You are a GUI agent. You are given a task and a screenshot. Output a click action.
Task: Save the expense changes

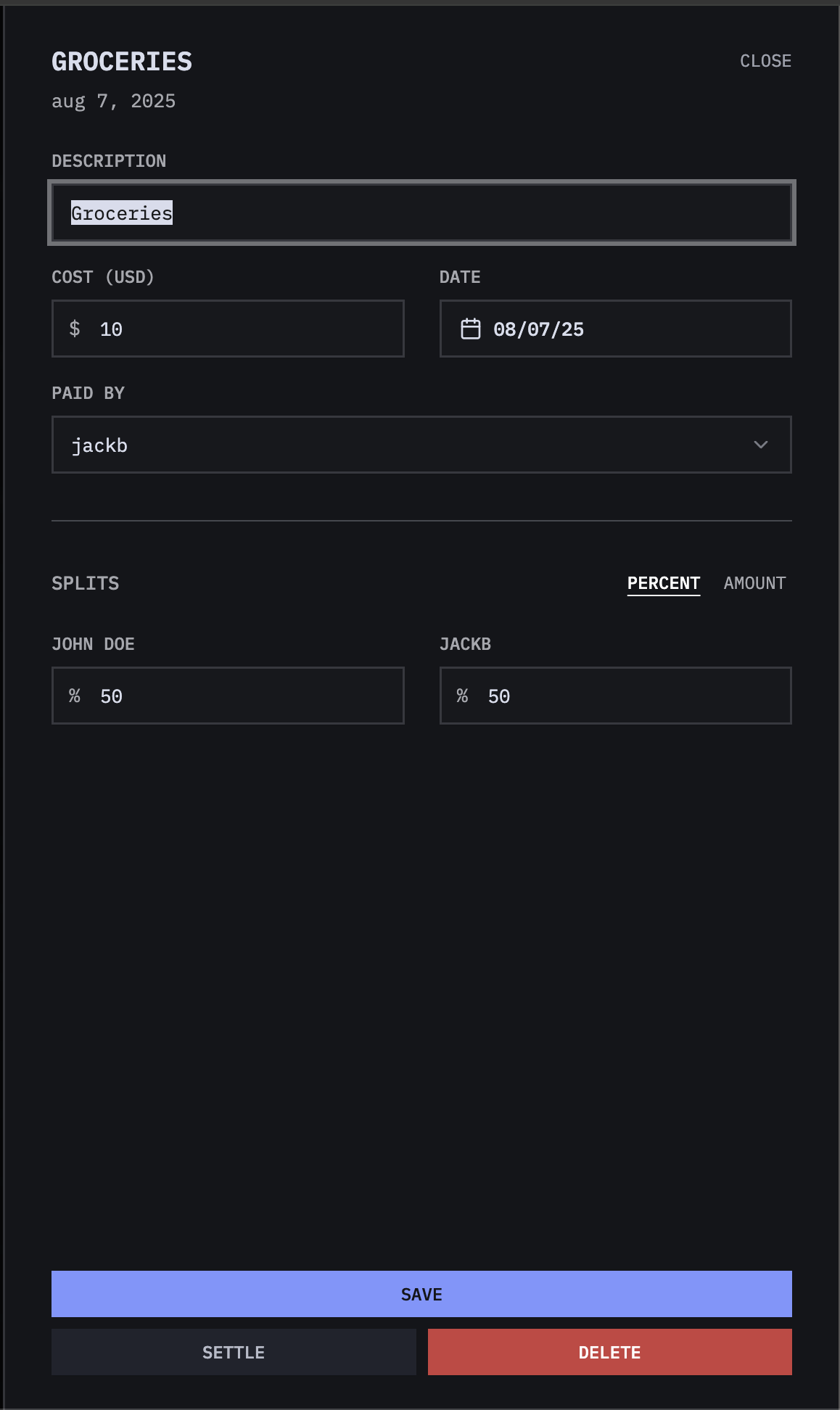421,1294
